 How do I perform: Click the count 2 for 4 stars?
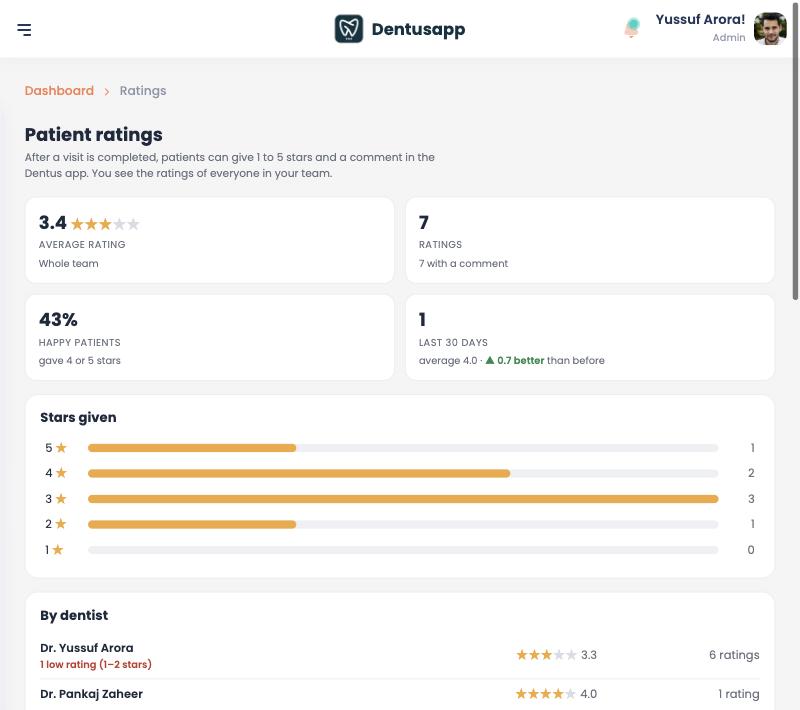click(751, 473)
